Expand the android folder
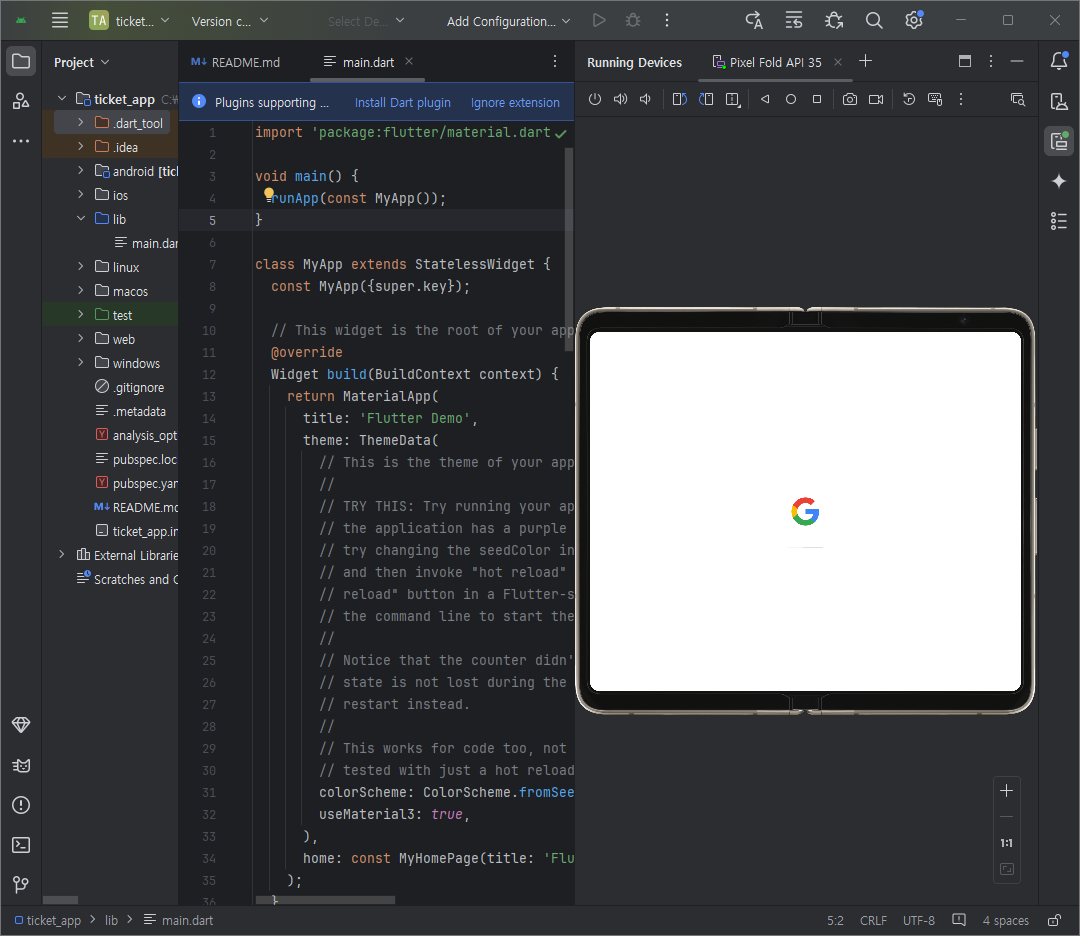Screen dimensions: 1080x936 coord(81,171)
